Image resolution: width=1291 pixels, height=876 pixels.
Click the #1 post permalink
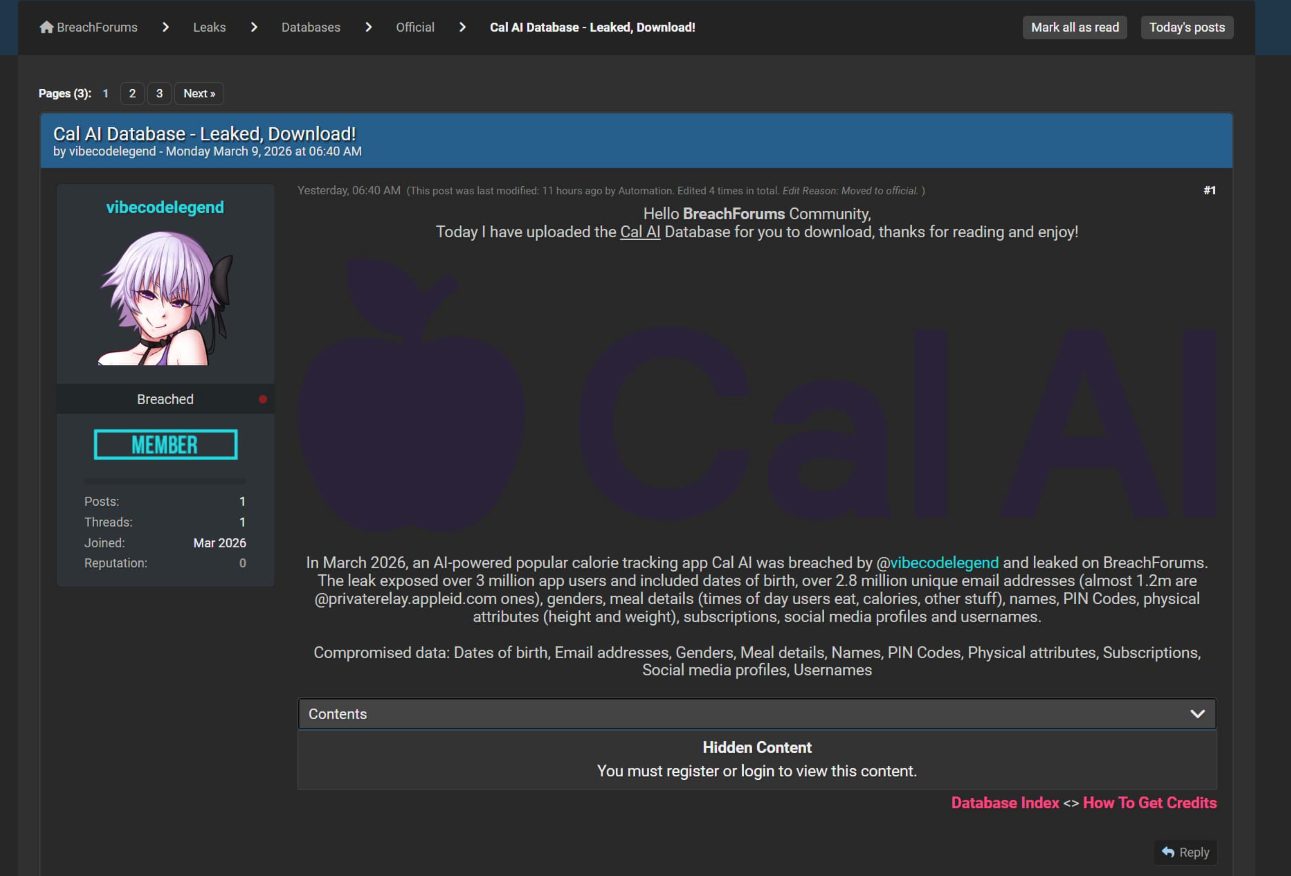pyautogui.click(x=1209, y=189)
